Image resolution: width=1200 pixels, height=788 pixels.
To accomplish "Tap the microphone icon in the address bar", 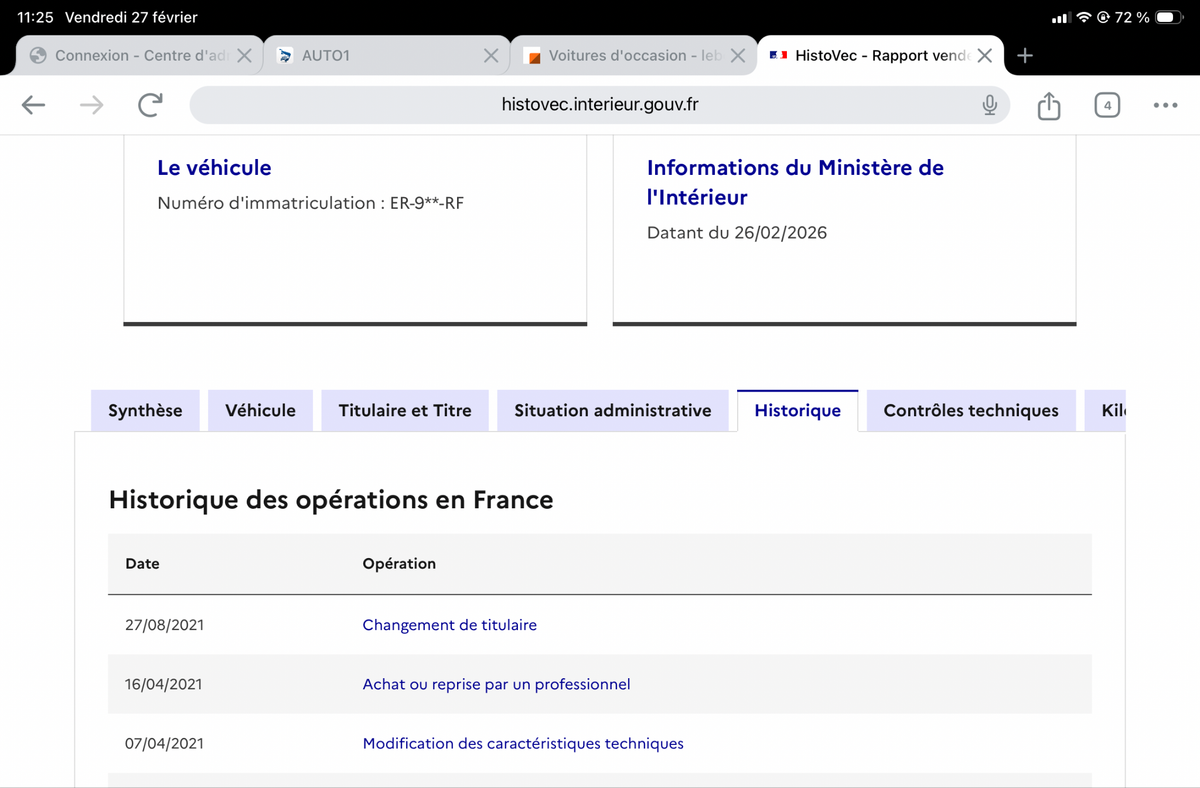I will [x=989, y=105].
